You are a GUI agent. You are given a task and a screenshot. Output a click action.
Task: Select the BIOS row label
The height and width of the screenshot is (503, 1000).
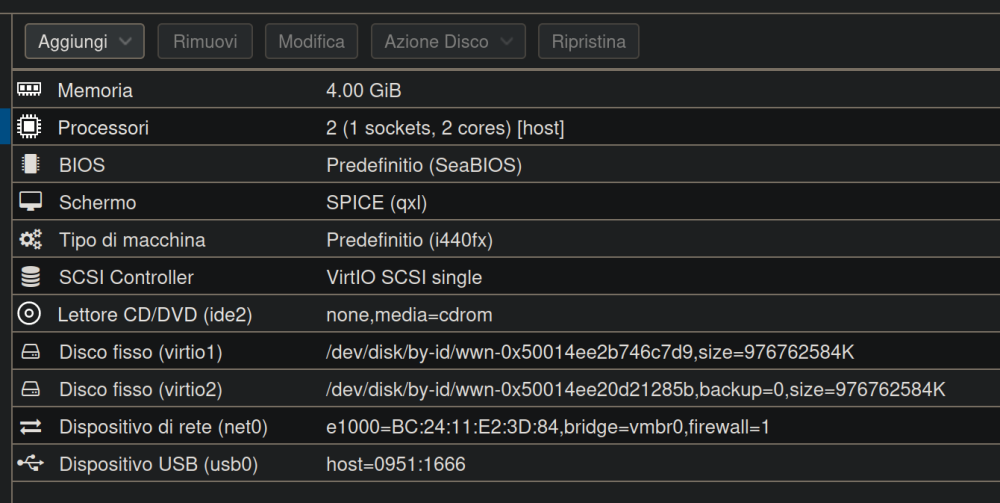(82, 165)
